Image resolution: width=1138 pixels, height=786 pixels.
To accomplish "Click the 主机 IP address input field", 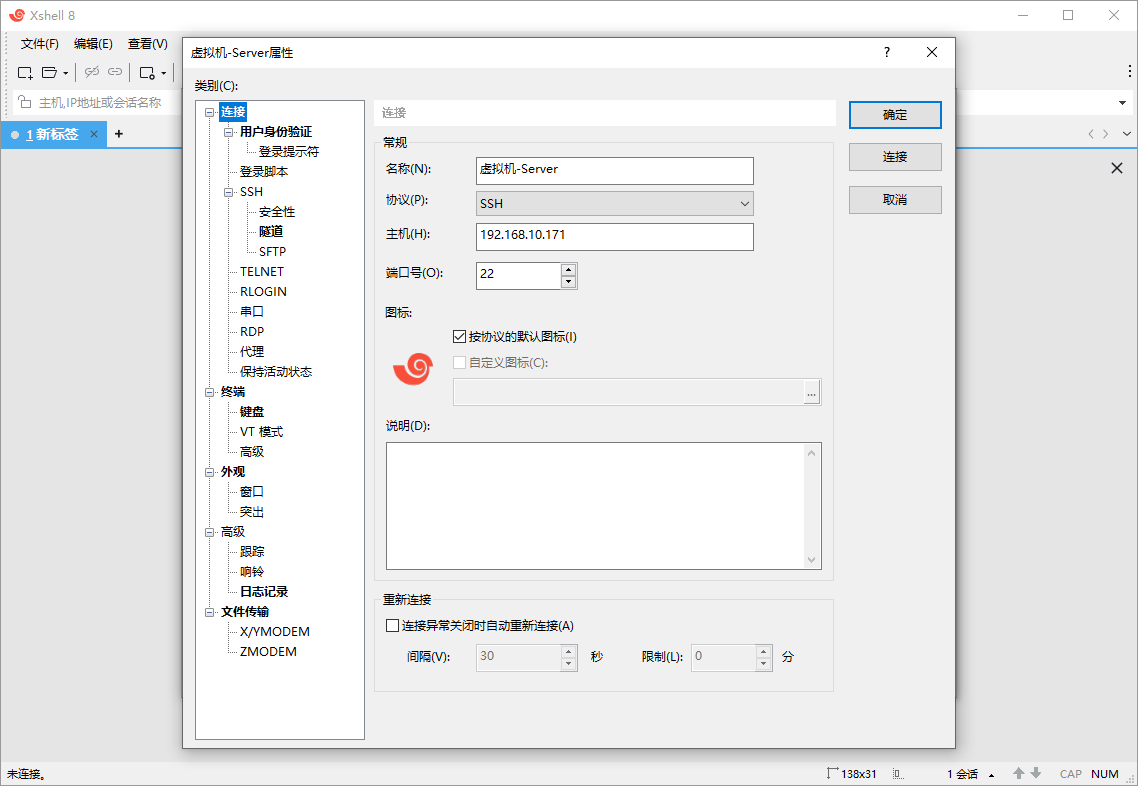I will [x=614, y=237].
